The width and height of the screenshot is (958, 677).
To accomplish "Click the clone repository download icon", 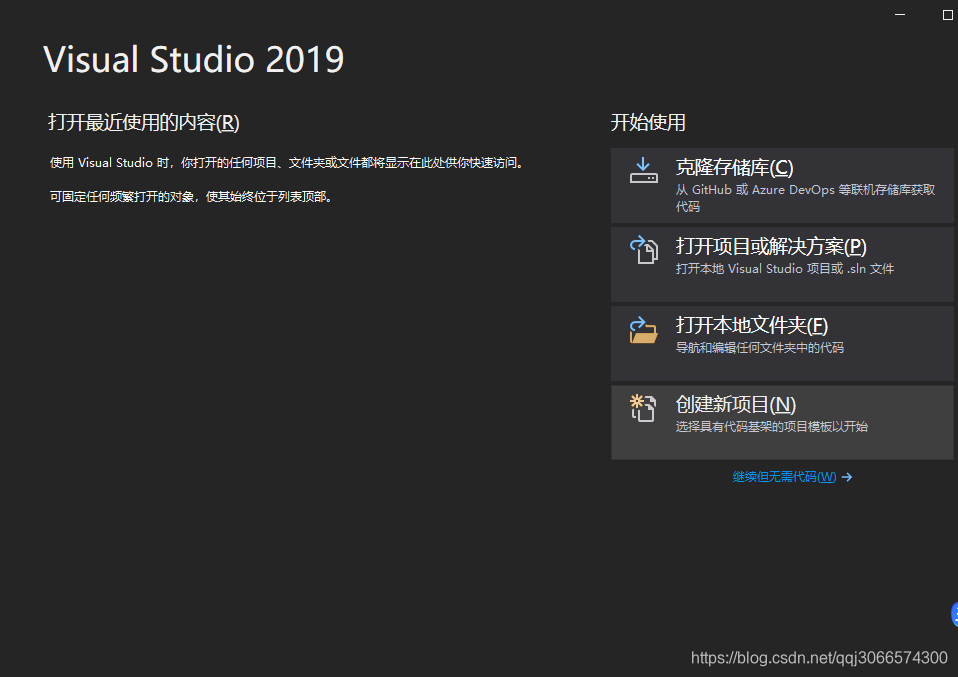I will coord(643,170).
